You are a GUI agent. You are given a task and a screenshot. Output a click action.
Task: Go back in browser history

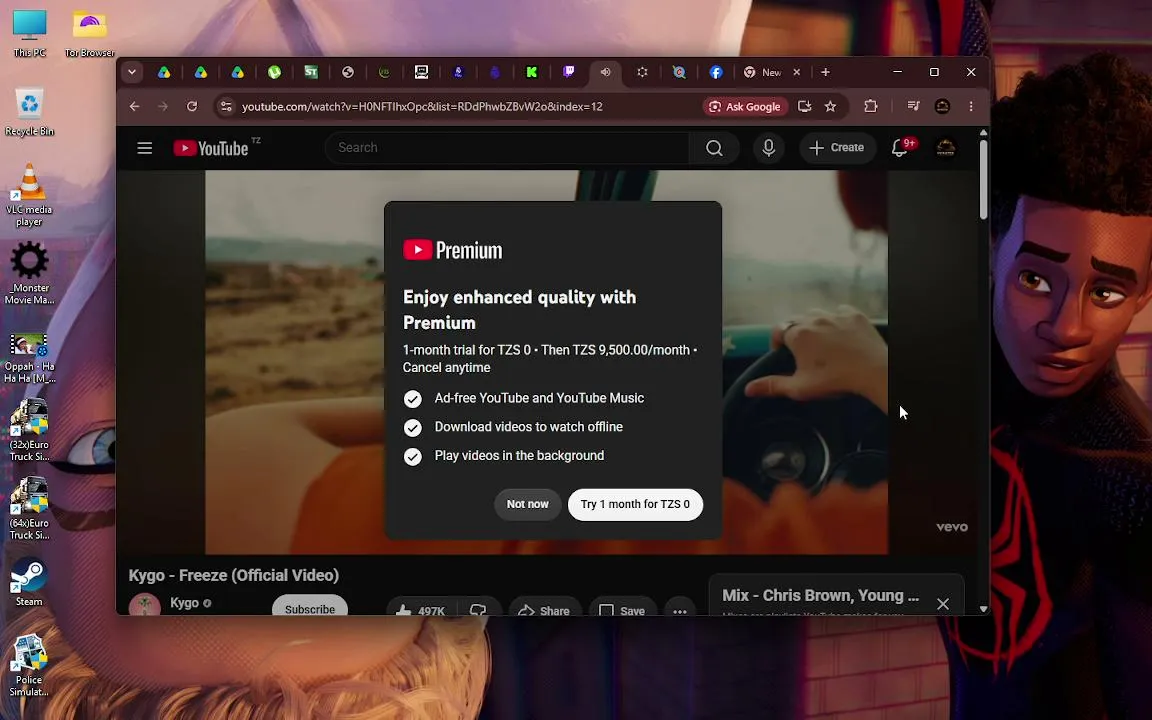tap(134, 107)
